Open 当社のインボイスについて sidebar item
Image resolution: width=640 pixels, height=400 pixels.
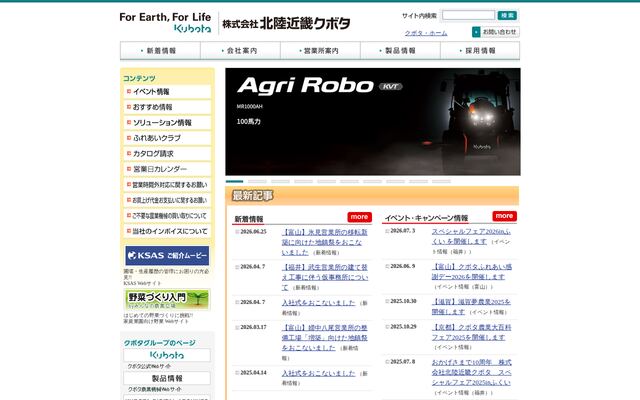[167, 231]
